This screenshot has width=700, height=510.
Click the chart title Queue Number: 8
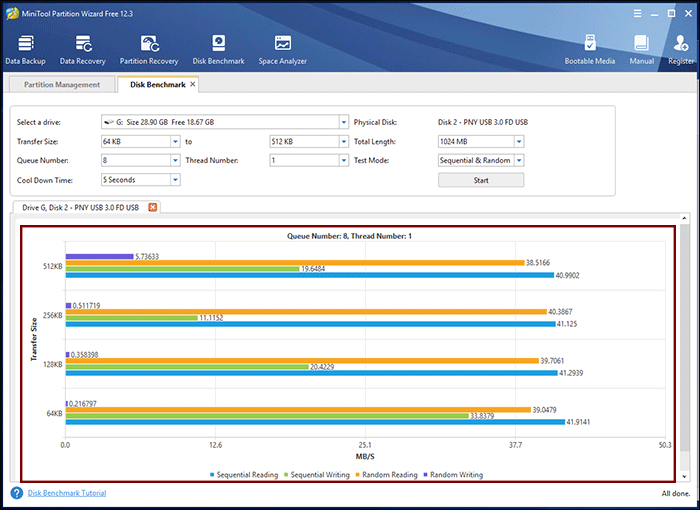(349, 236)
